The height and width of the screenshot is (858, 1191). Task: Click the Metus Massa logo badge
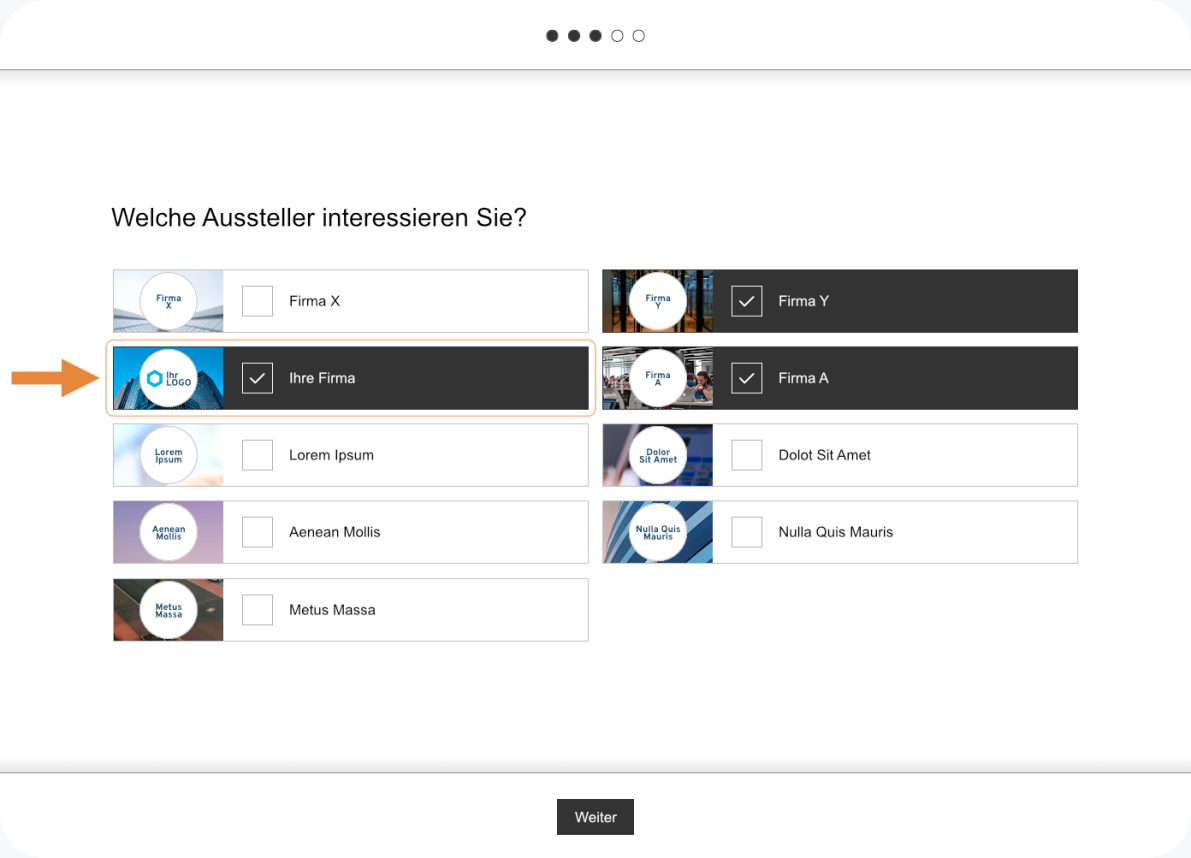[168, 610]
